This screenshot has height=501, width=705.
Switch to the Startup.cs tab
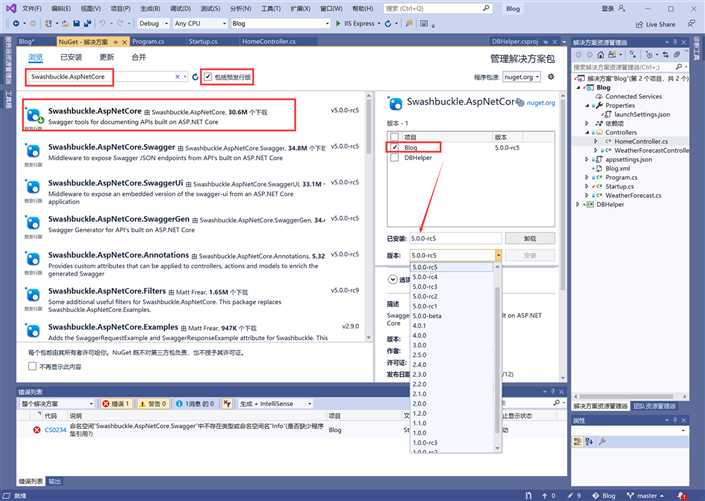203,41
